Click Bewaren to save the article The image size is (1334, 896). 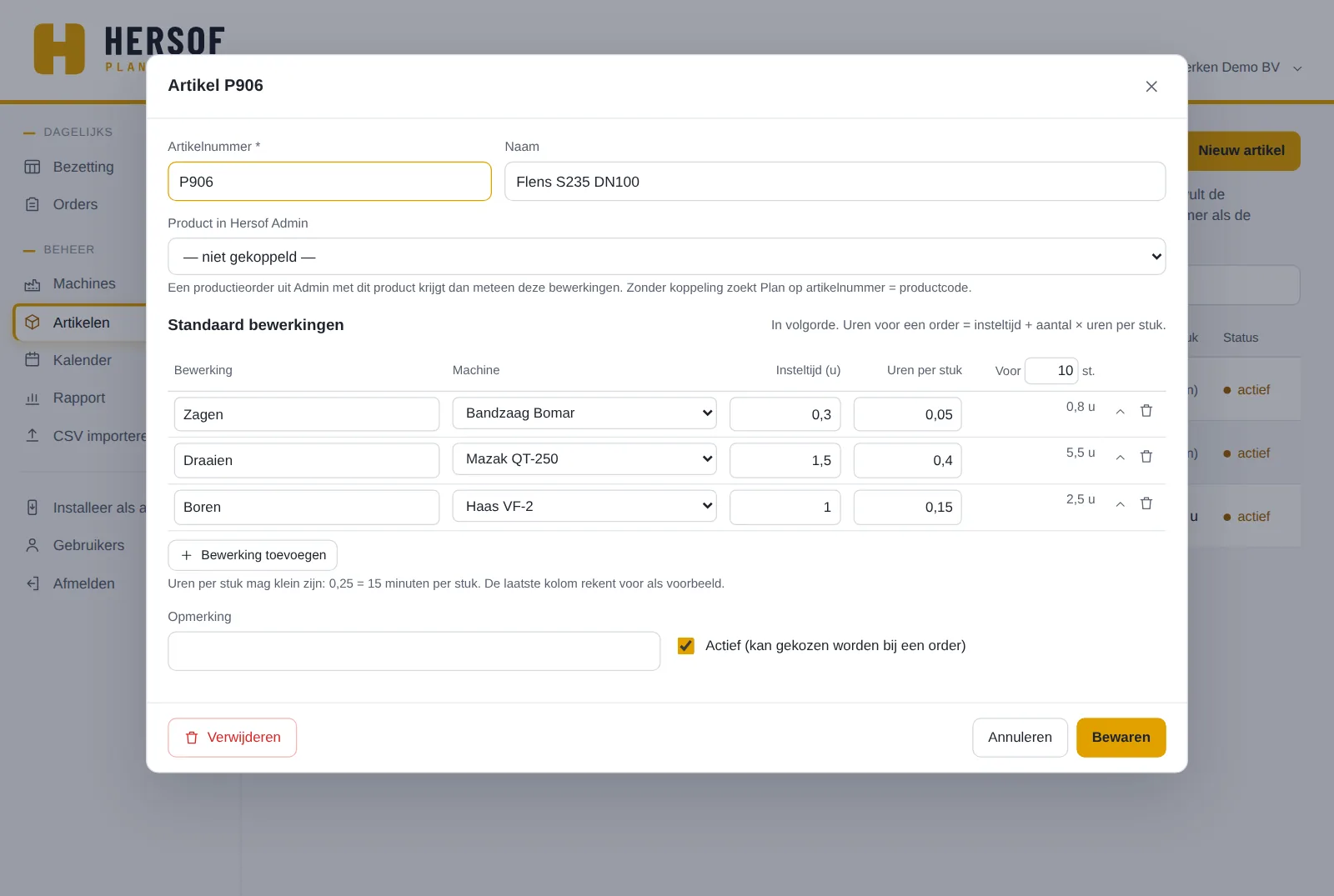tap(1121, 738)
